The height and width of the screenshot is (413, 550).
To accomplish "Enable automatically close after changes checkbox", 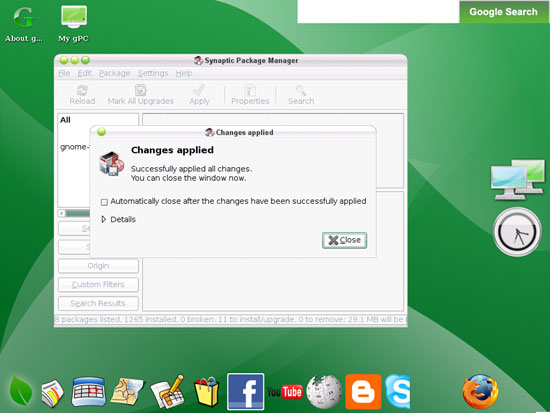I will [104, 202].
